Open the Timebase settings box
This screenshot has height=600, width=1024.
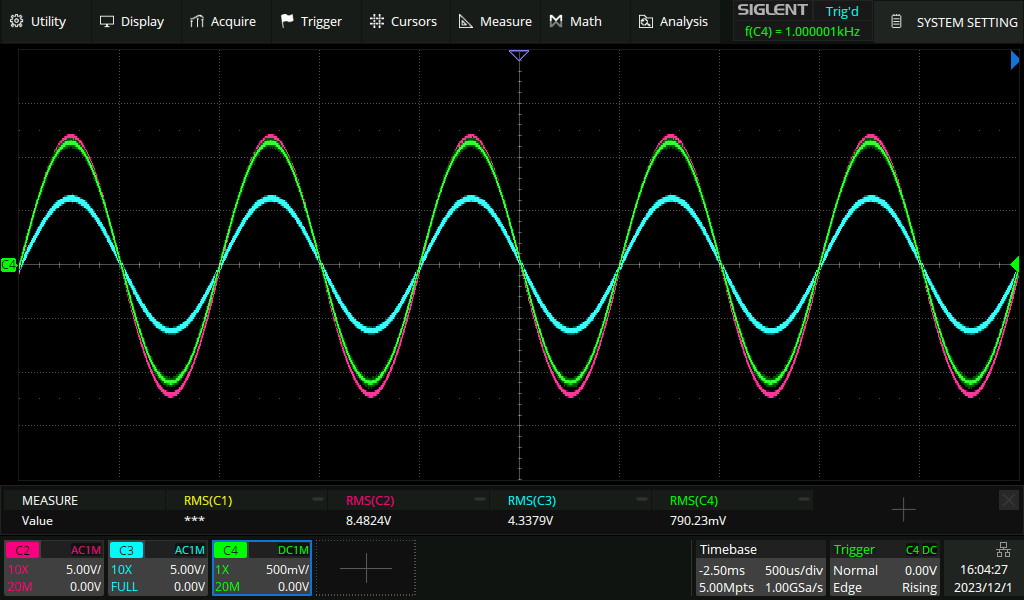[x=761, y=568]
